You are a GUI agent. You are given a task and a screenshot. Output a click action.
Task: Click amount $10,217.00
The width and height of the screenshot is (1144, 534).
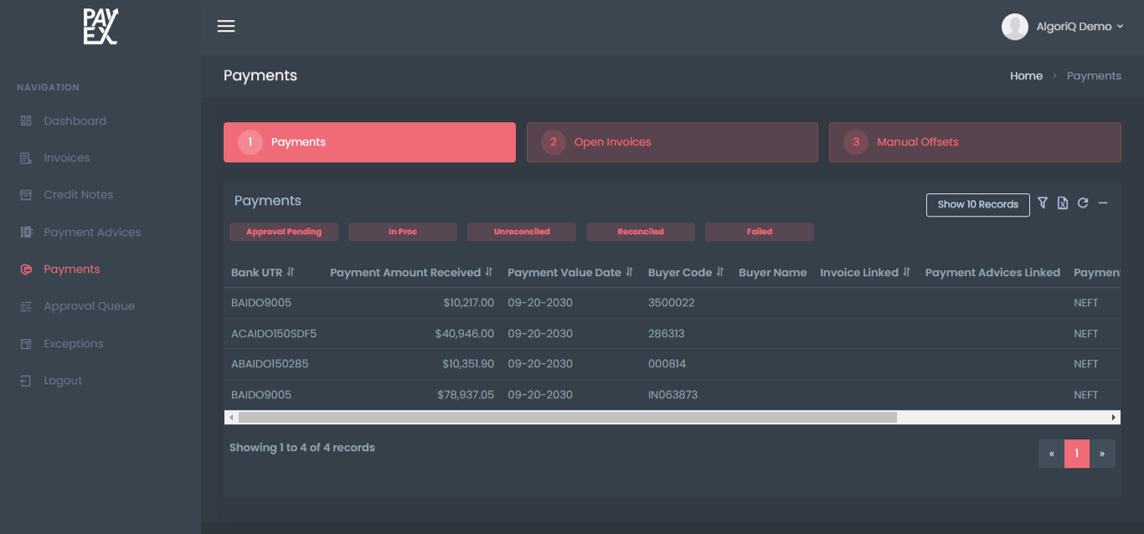(x=468, y=303)
